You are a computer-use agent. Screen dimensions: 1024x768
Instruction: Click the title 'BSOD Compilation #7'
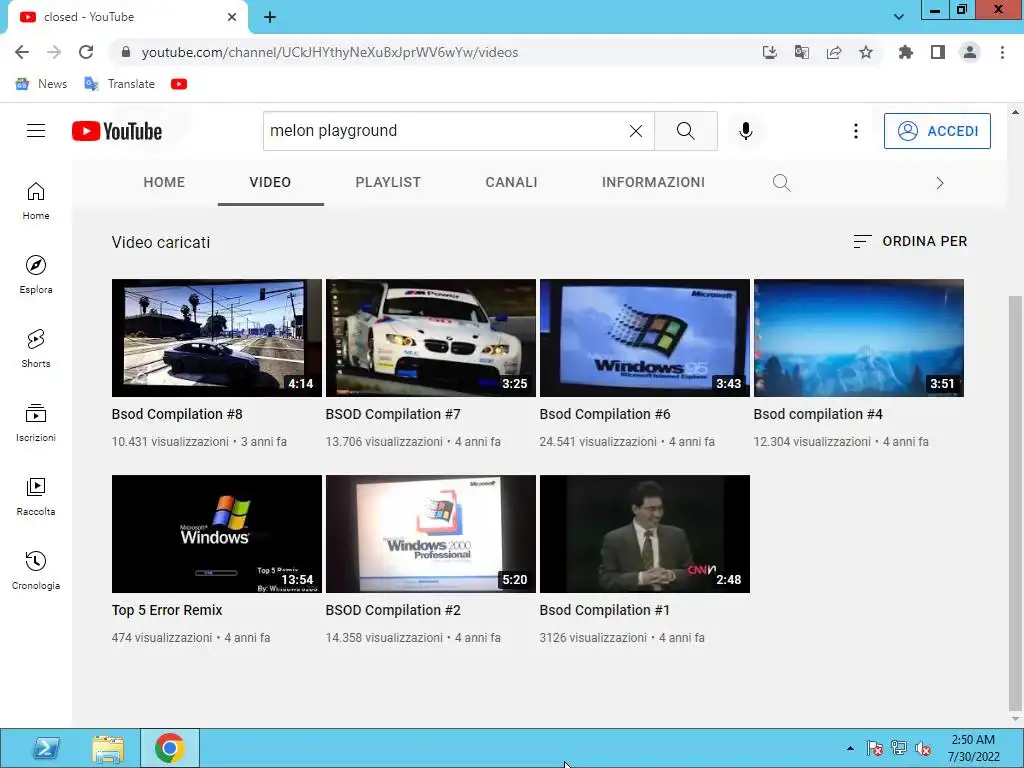coord(393,414)
